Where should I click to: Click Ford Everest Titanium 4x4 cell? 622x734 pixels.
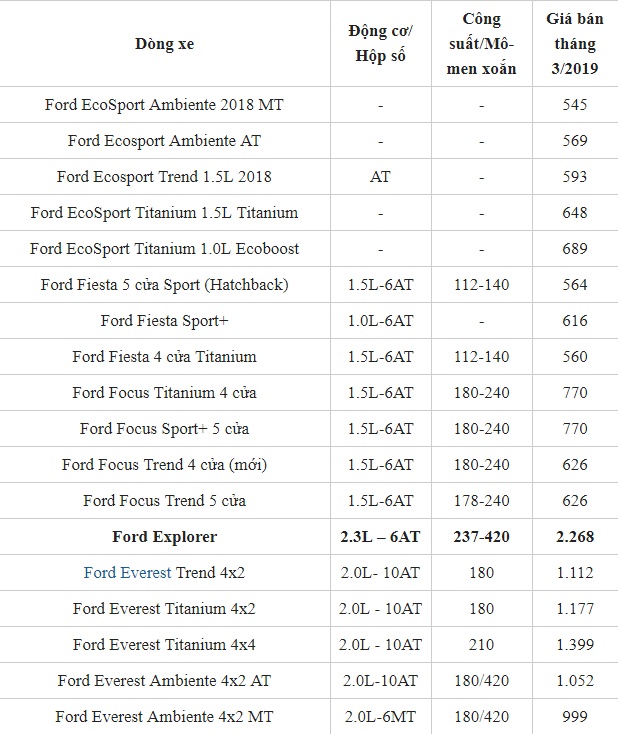click(164, 645)
